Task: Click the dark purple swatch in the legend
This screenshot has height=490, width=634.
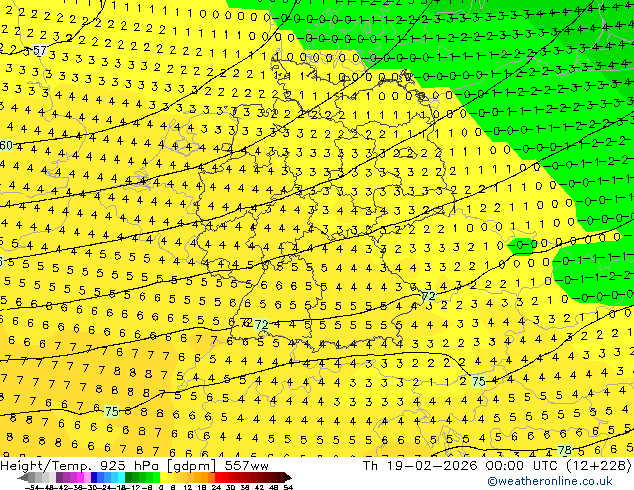Action: [59, 477]
